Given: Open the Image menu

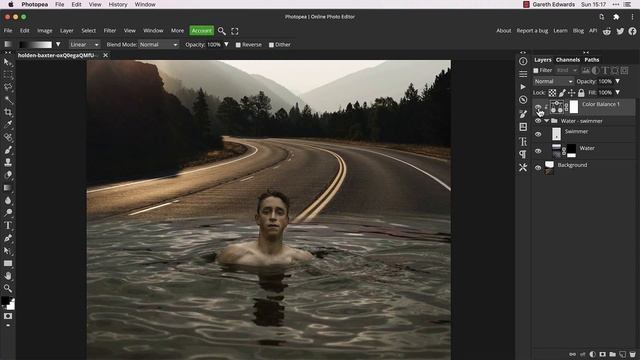Looking at the screenshot, I should click(44, 31).
